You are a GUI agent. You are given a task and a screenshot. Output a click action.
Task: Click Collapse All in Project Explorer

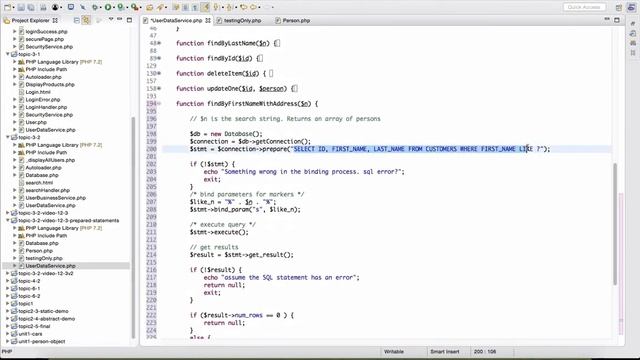[76, 20]
